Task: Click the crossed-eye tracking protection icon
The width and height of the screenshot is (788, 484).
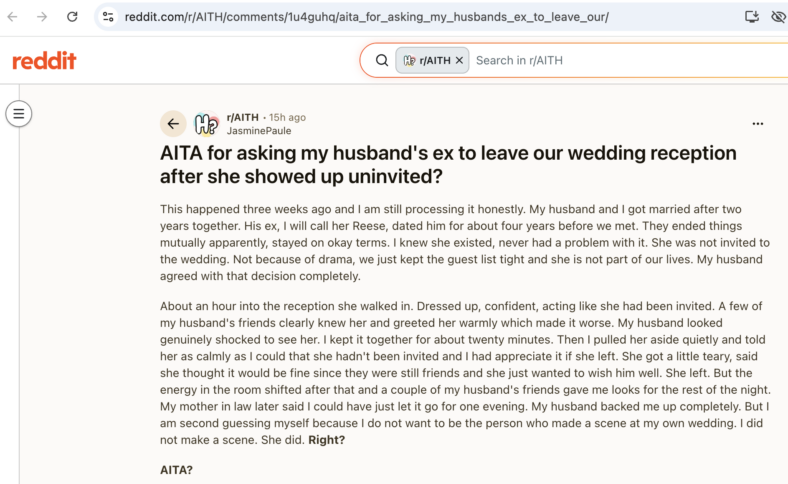Action: pos(778,17)
